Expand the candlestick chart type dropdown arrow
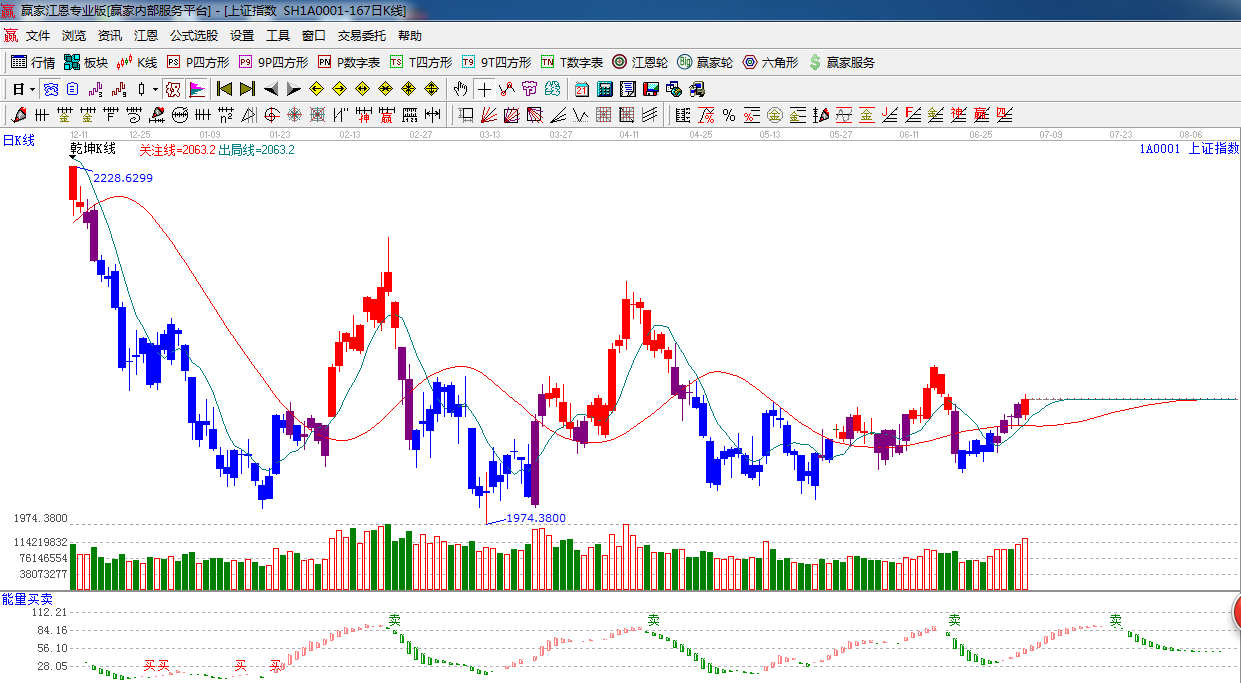The width and height of the screenshot is (1241, 683). [155, 89]
